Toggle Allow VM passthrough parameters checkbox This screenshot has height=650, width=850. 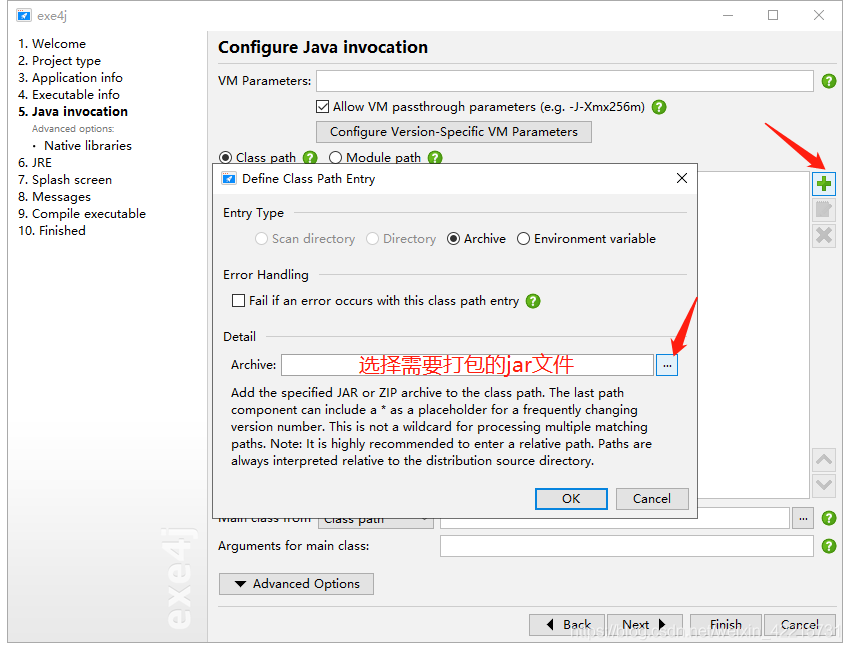coord(323,107)
